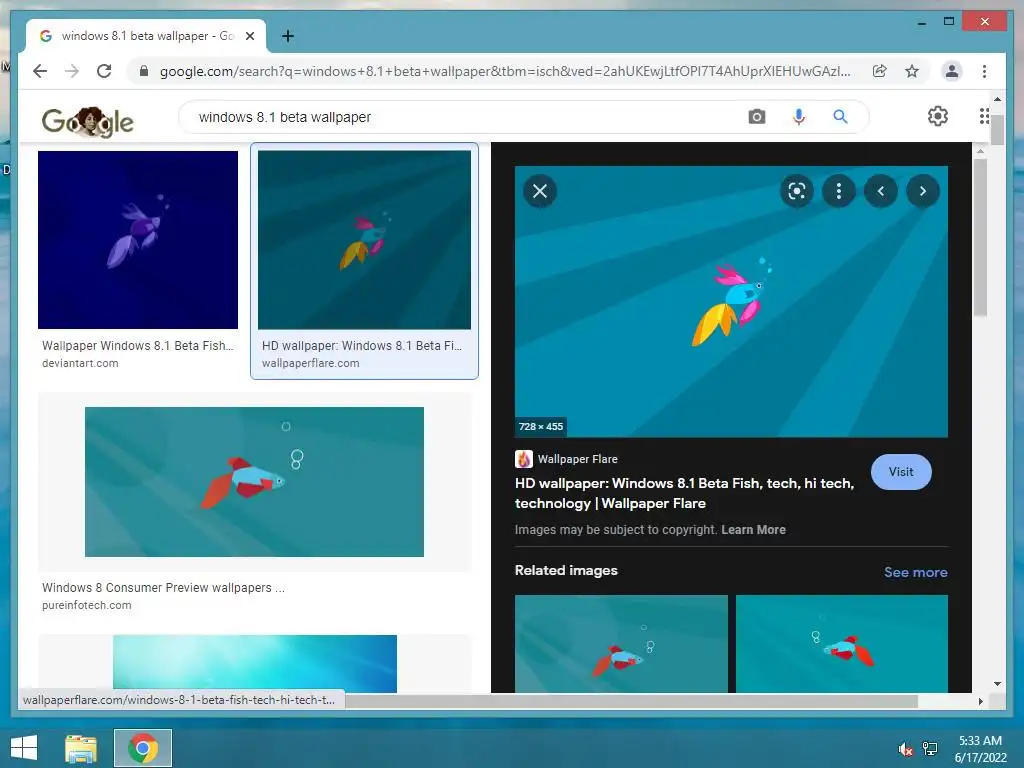Click the Wallpaper Flare flame favicon
Screen dimensions: 1024x768
click(x=524, y=459)
